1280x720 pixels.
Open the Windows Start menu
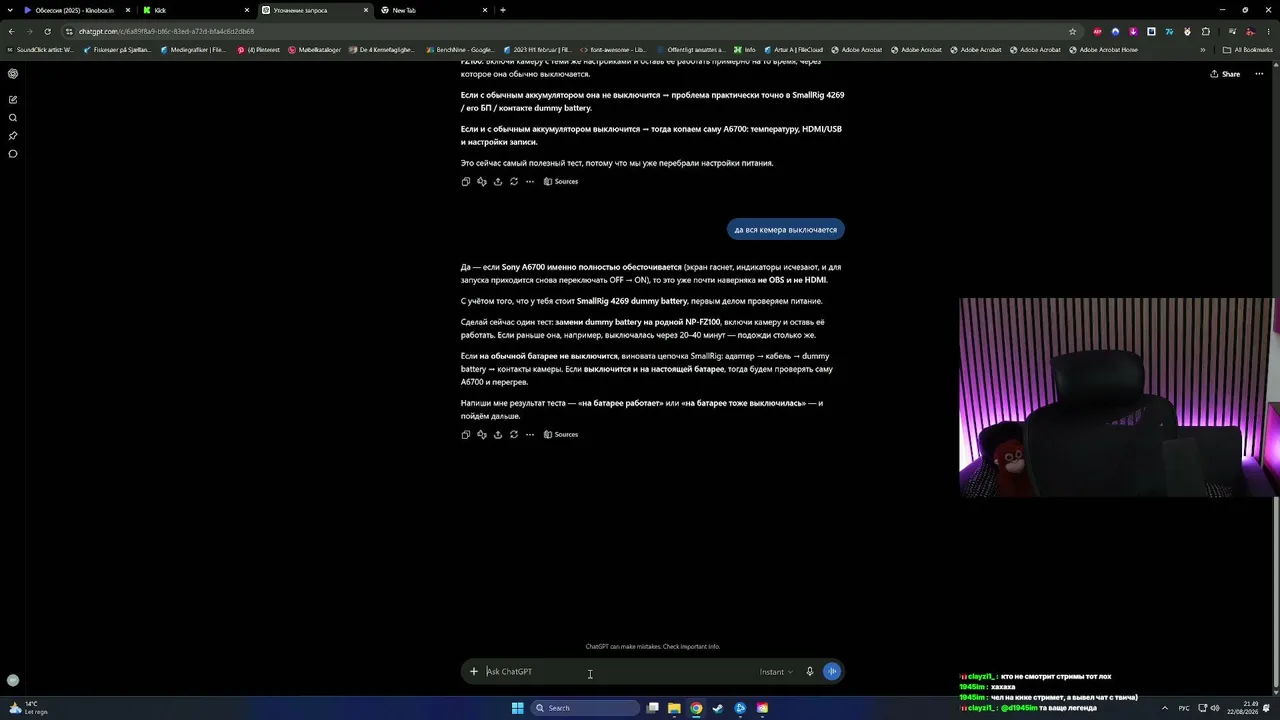pyautogui.click(x=517, y=708)
